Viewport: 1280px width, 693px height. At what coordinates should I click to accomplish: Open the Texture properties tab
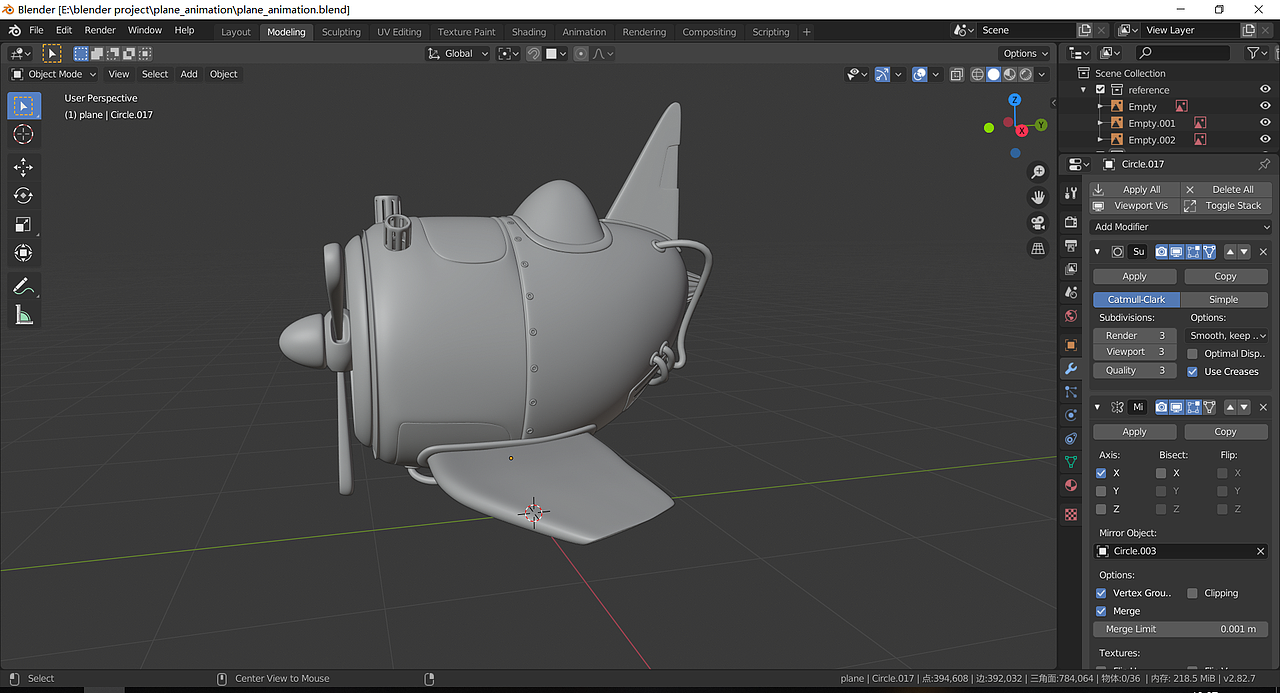[x=1071, y=515]
